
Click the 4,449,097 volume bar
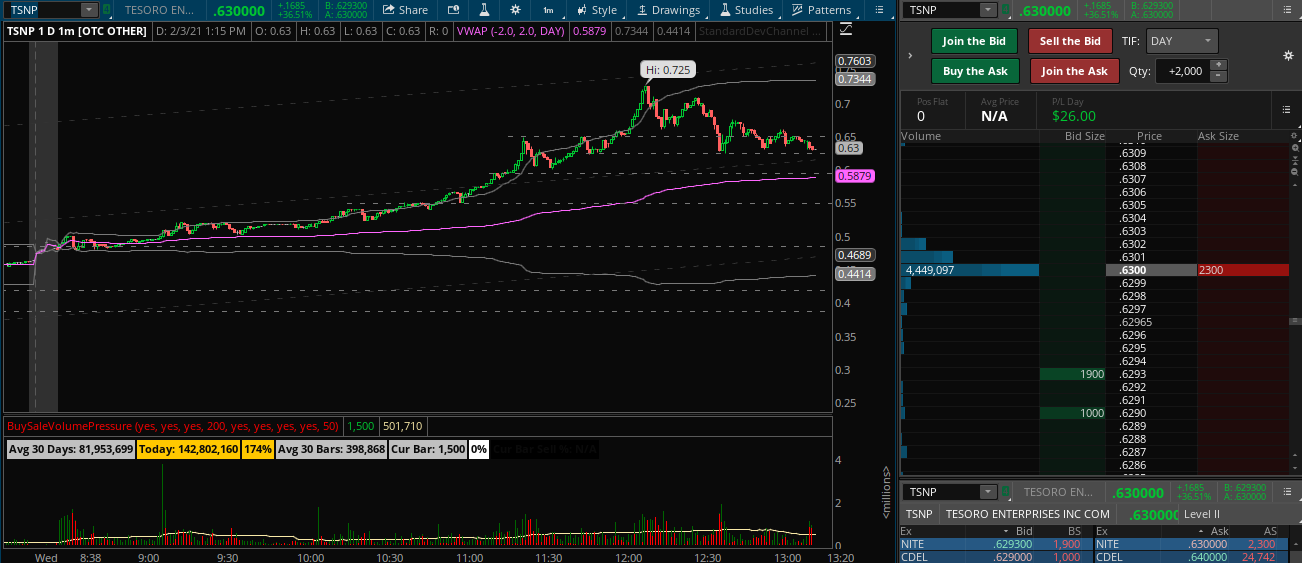point(970,270)
